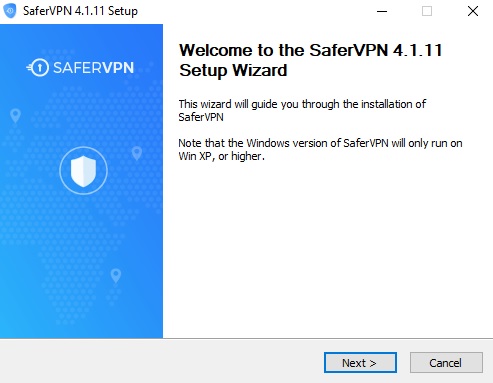Screen dimensions: 493x383
Task: Close the setup window
Action: pos(473,11)
